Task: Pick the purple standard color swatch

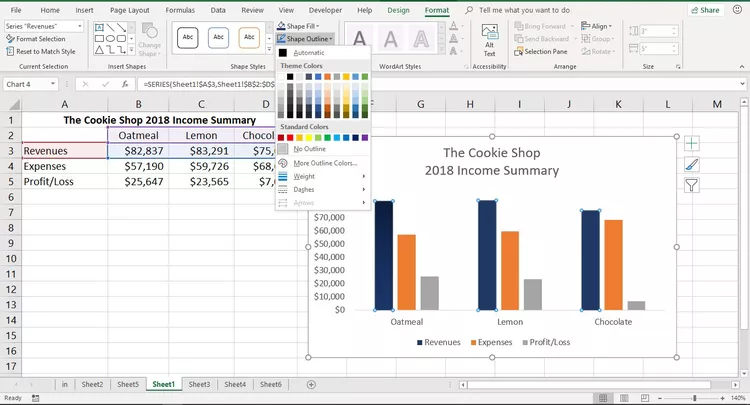Action: coord(364,138)
